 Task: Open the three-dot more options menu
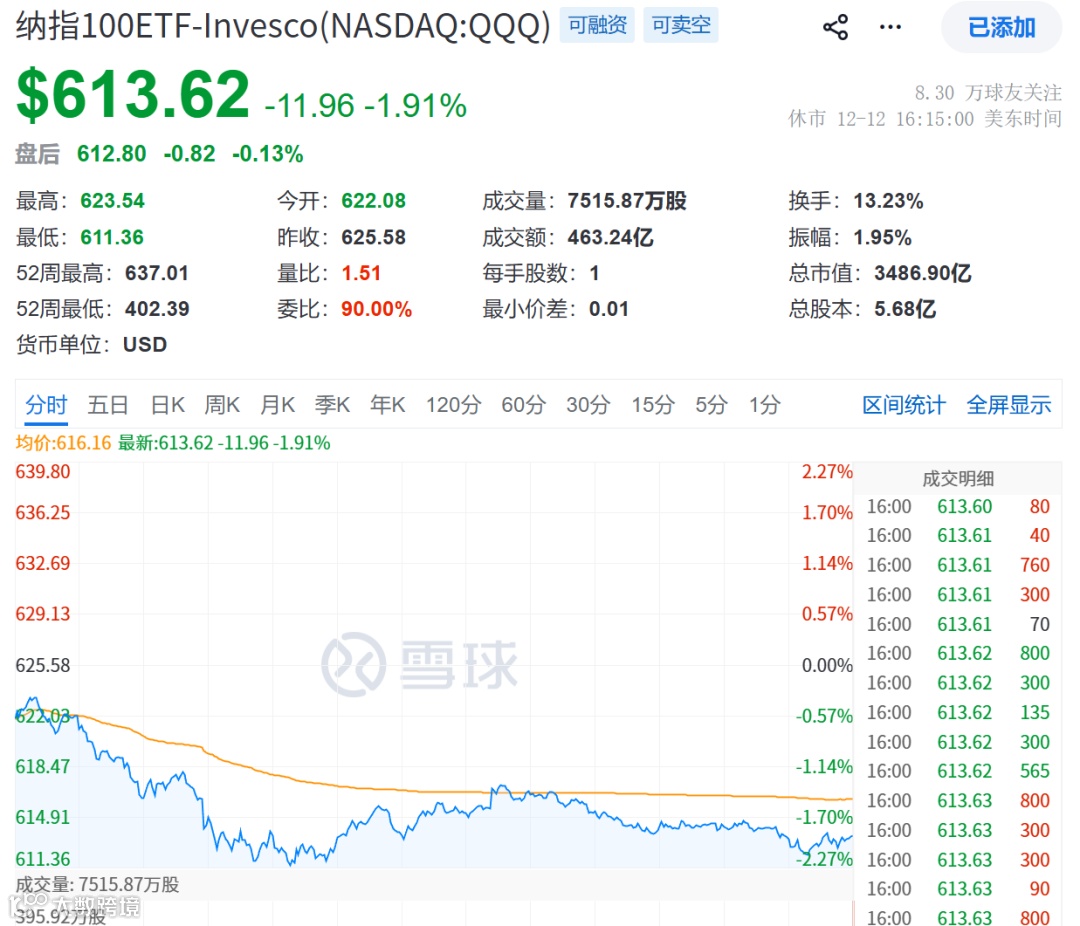(890, 28)
